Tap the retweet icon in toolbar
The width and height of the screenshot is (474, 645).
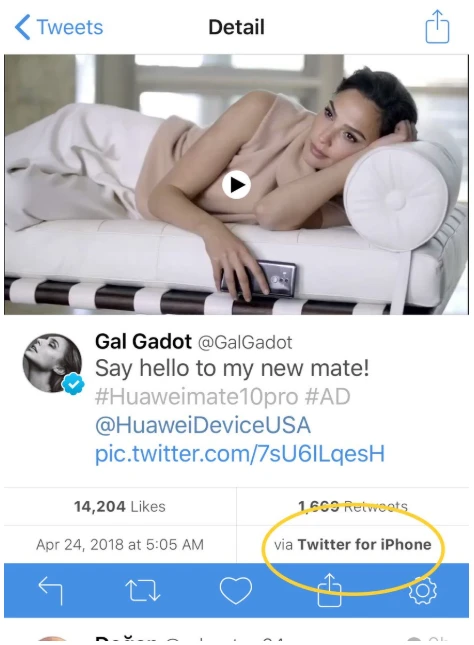coord(142,590)
